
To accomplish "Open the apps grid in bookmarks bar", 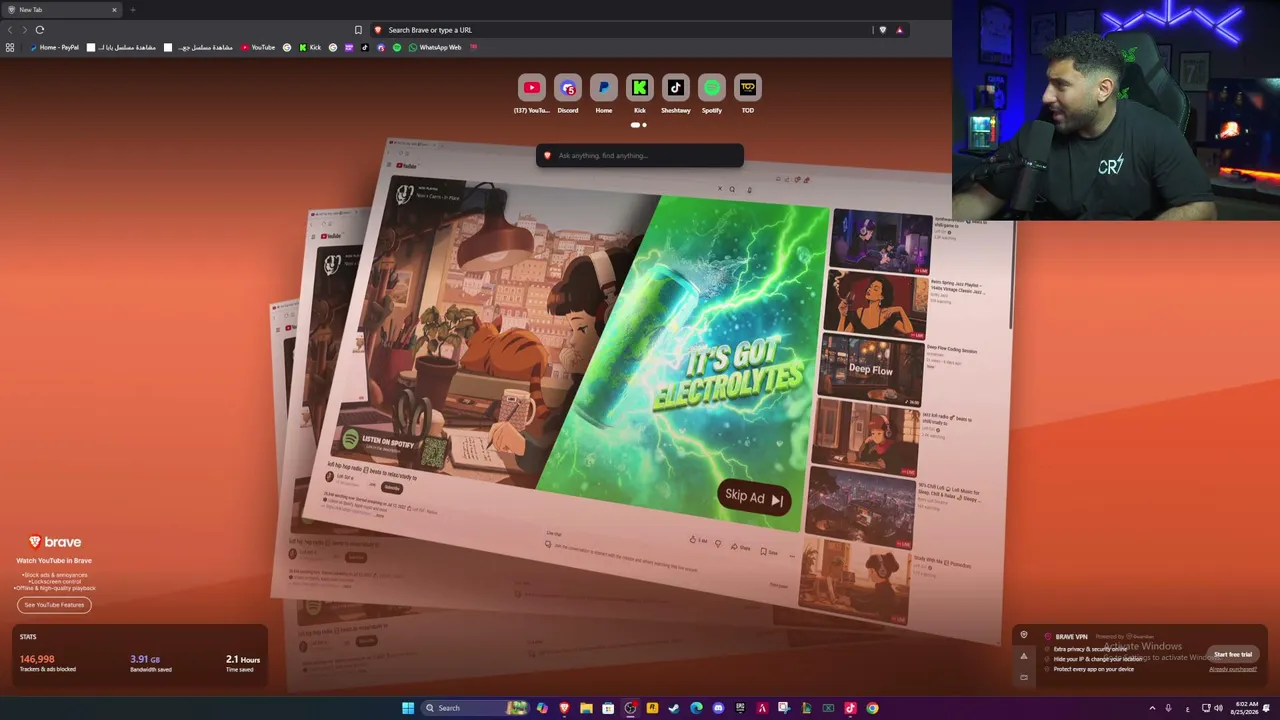I will click(10, 47).
